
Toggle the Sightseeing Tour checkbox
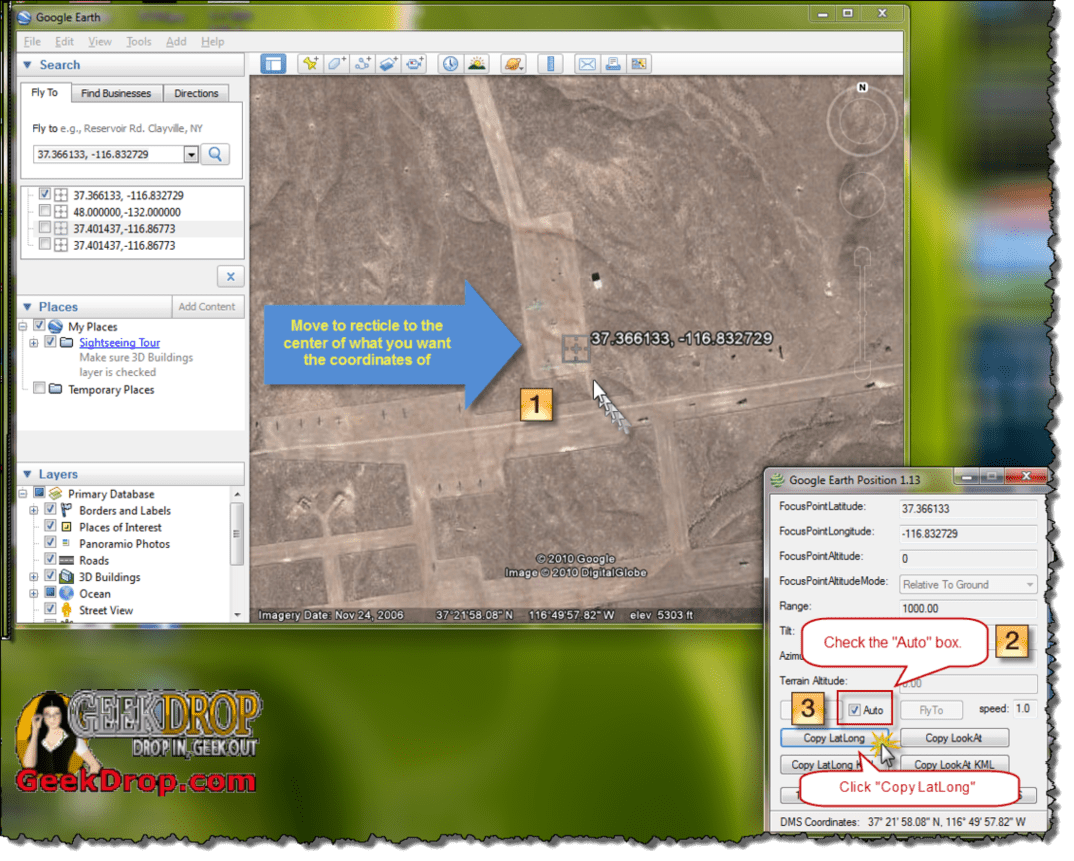tap(50, 341)
